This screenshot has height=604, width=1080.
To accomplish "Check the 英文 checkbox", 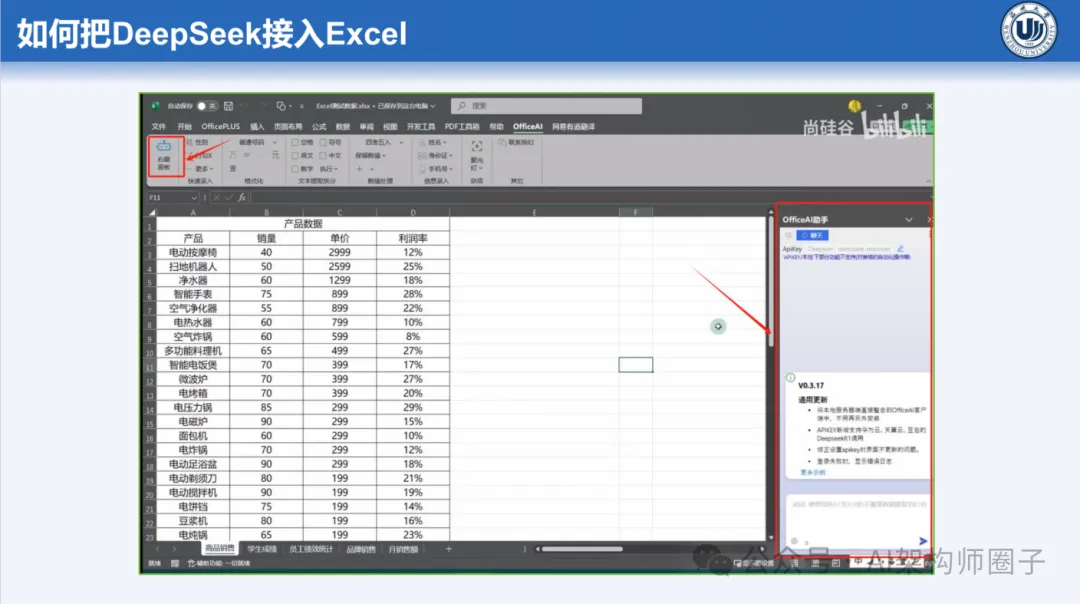I will pos(295,156).
